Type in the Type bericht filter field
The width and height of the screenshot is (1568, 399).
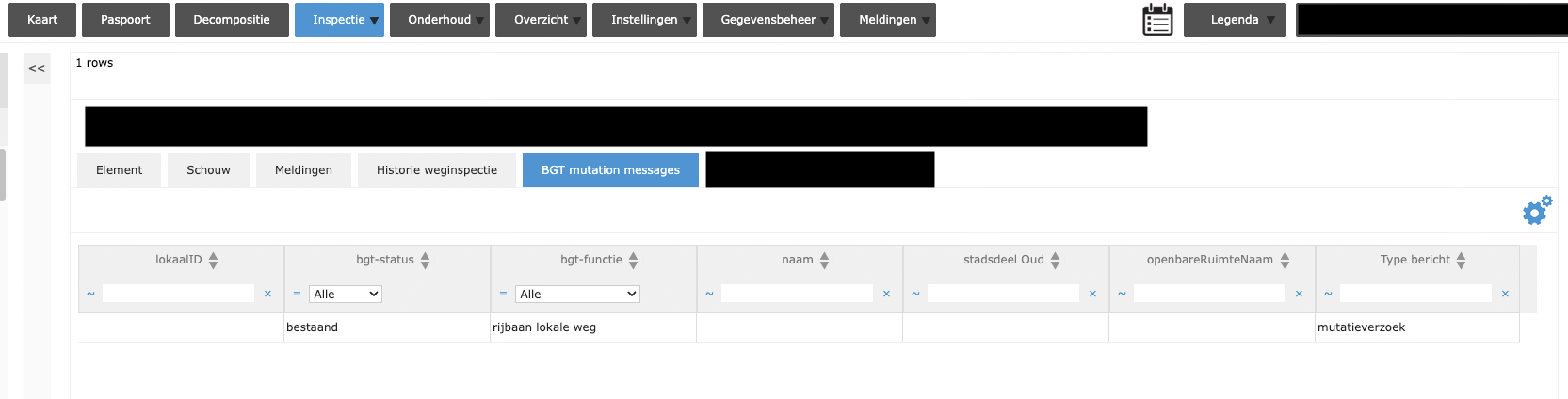[1414, 295]
